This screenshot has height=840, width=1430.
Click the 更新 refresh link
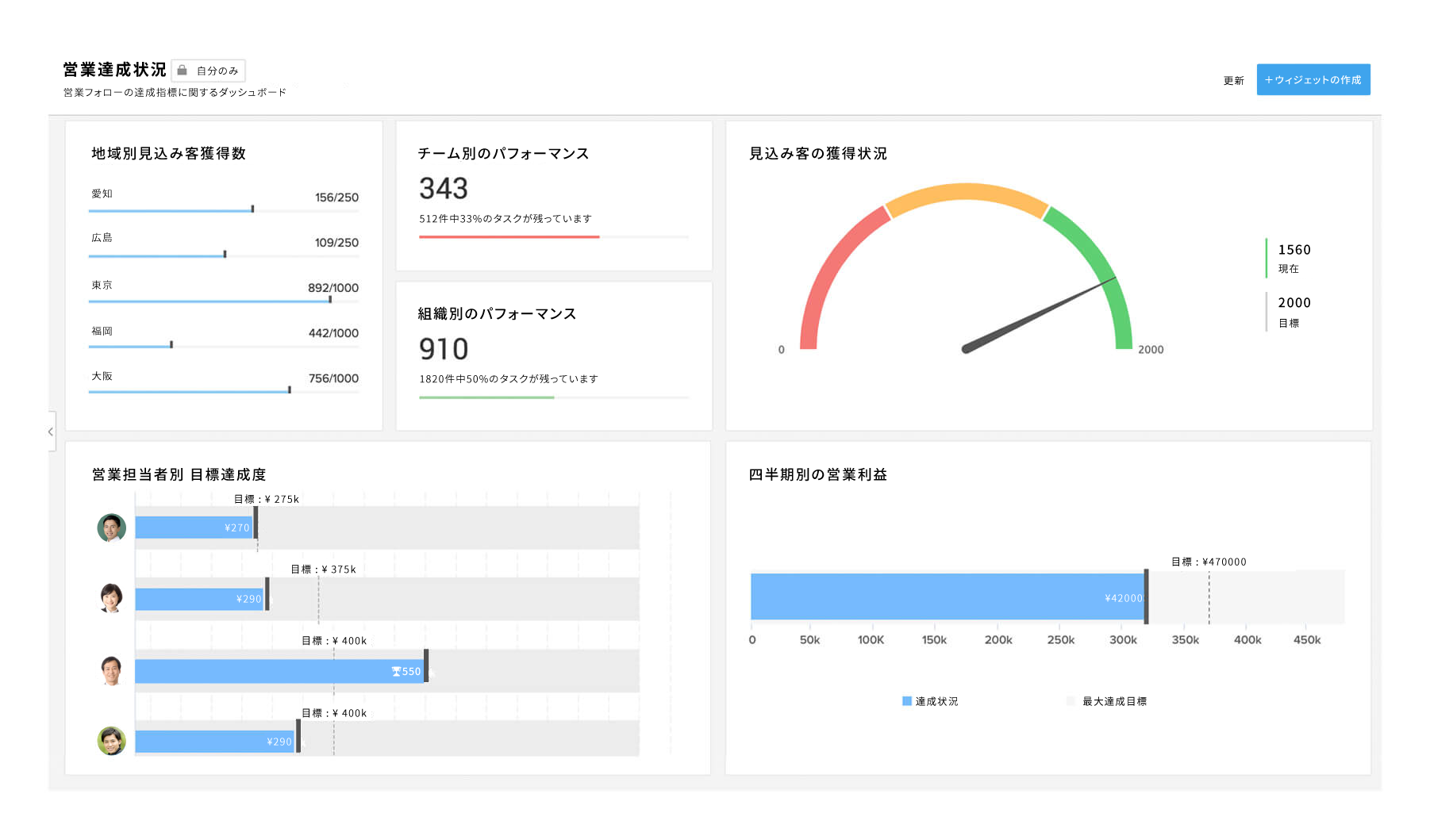coord(1233,80)
